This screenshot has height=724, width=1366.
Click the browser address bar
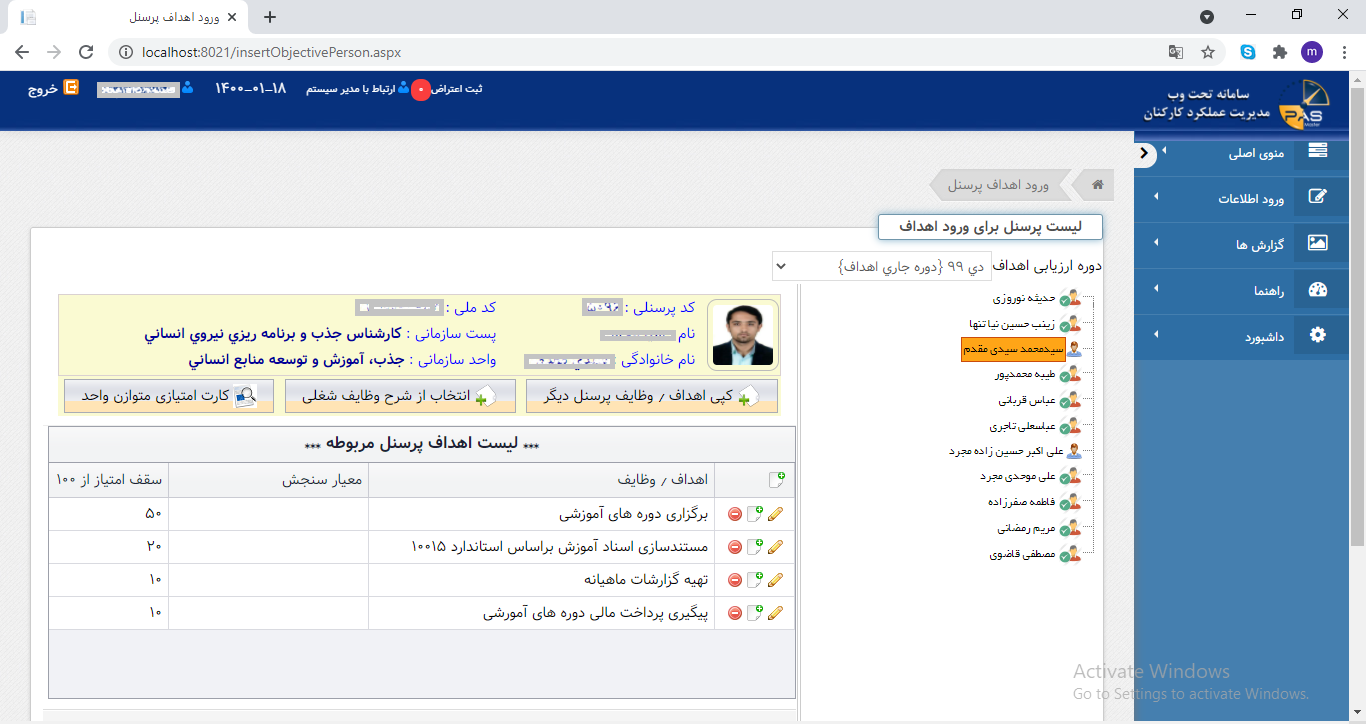click(x=635, y=52)
